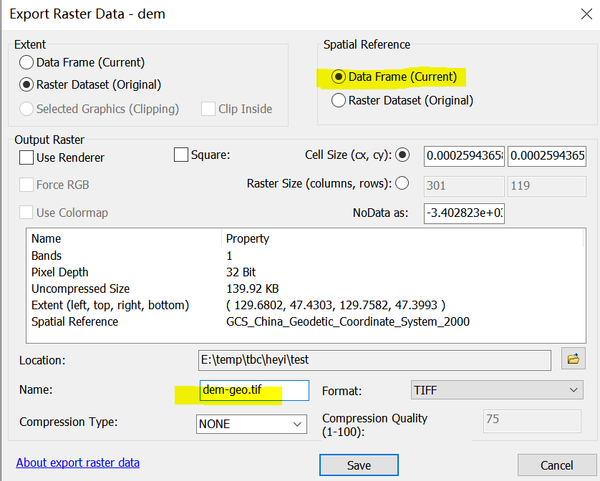
Task: Click the first Cell Size cx input box
Action: (x=464, y=156)
